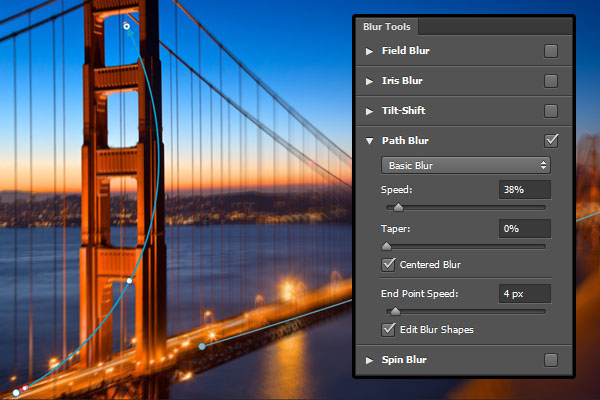The image size is (600, 400).
Task: Collapse the Path Blur section
Action: point(369,141)
